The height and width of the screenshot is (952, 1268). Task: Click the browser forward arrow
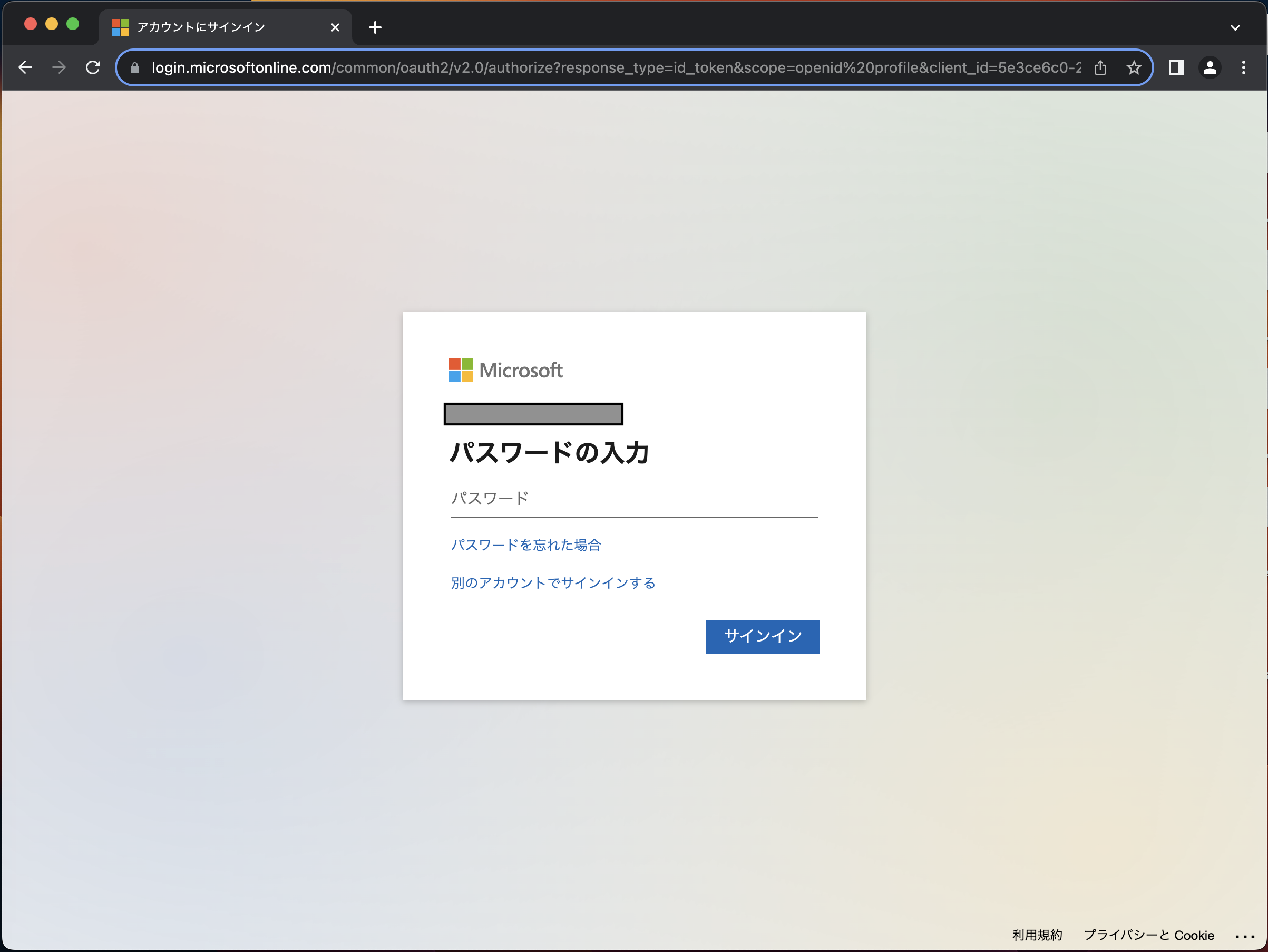tap(59, 67)
